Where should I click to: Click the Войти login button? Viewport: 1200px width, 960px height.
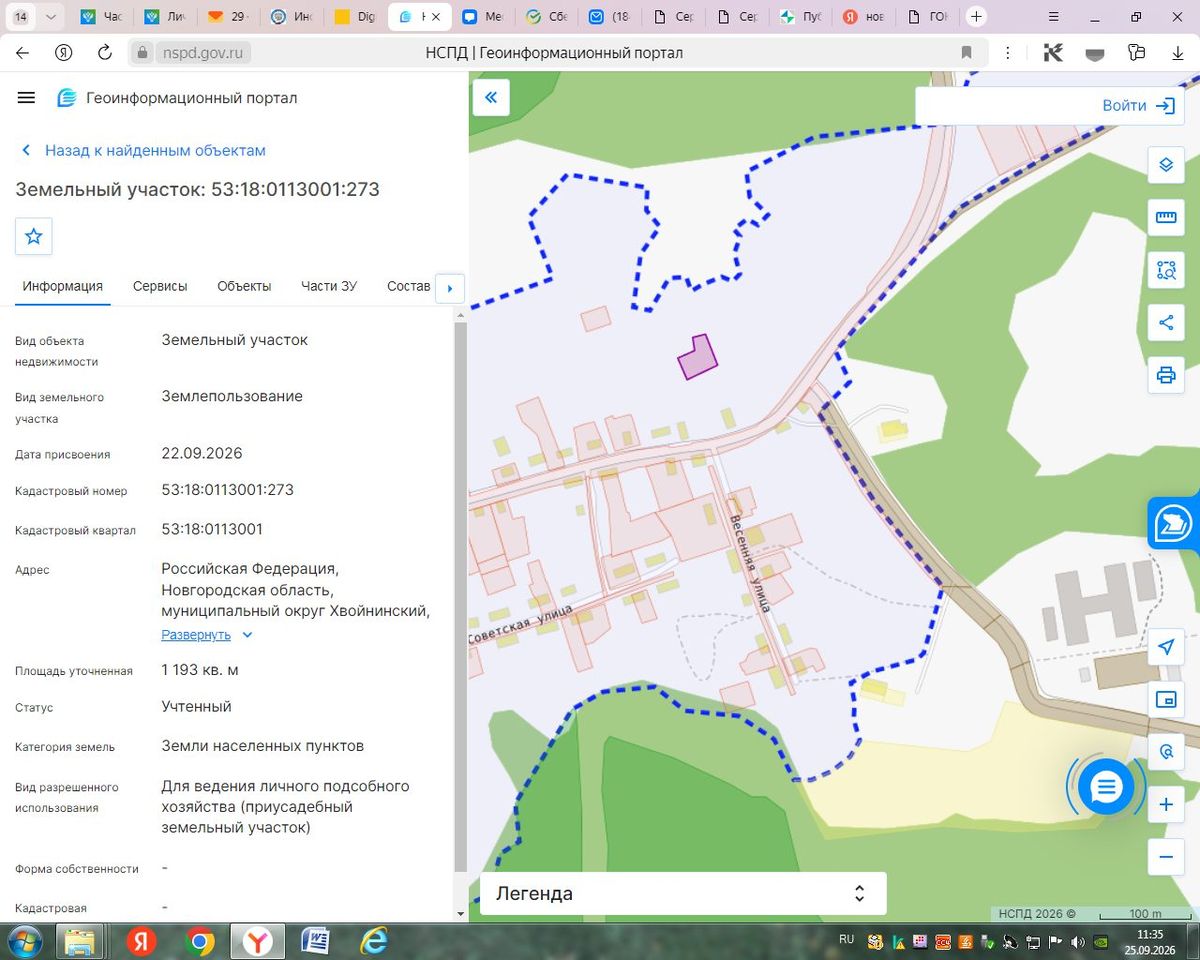pos(1138,105)
